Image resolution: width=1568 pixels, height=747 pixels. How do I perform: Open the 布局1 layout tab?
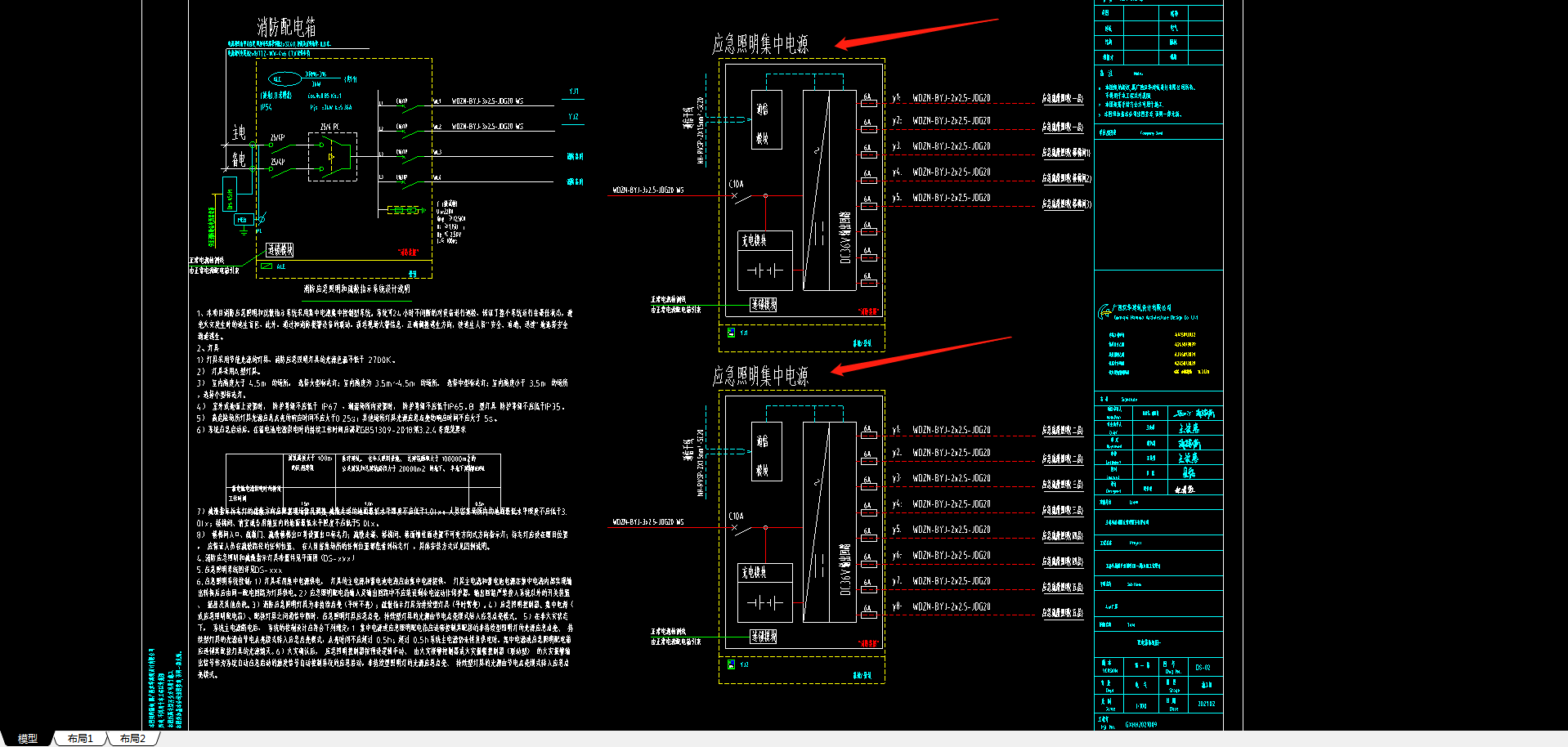[x=80, y=739]
